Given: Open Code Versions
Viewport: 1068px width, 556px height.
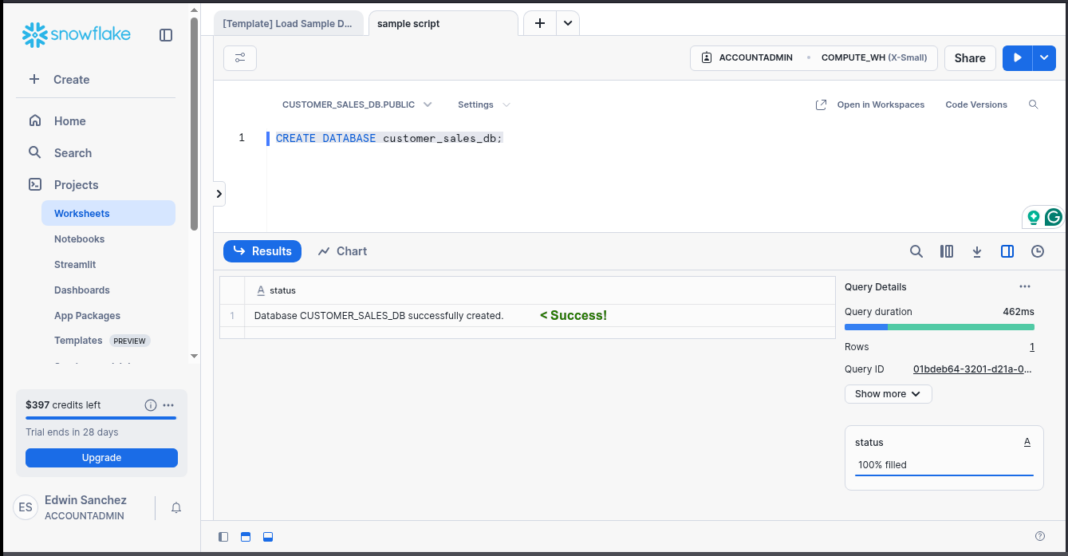Looking at the screenshot, I should click(x=975, y=104).
